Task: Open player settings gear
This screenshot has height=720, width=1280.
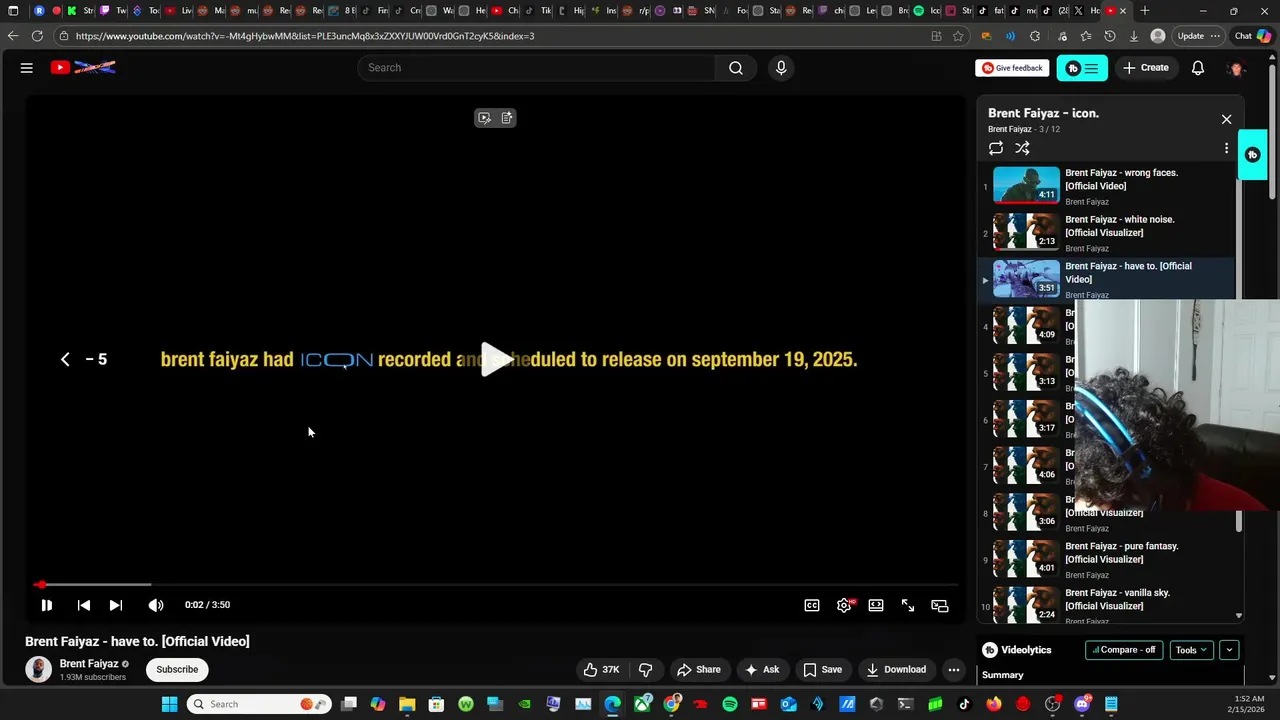Action: (x=845, y=605)
